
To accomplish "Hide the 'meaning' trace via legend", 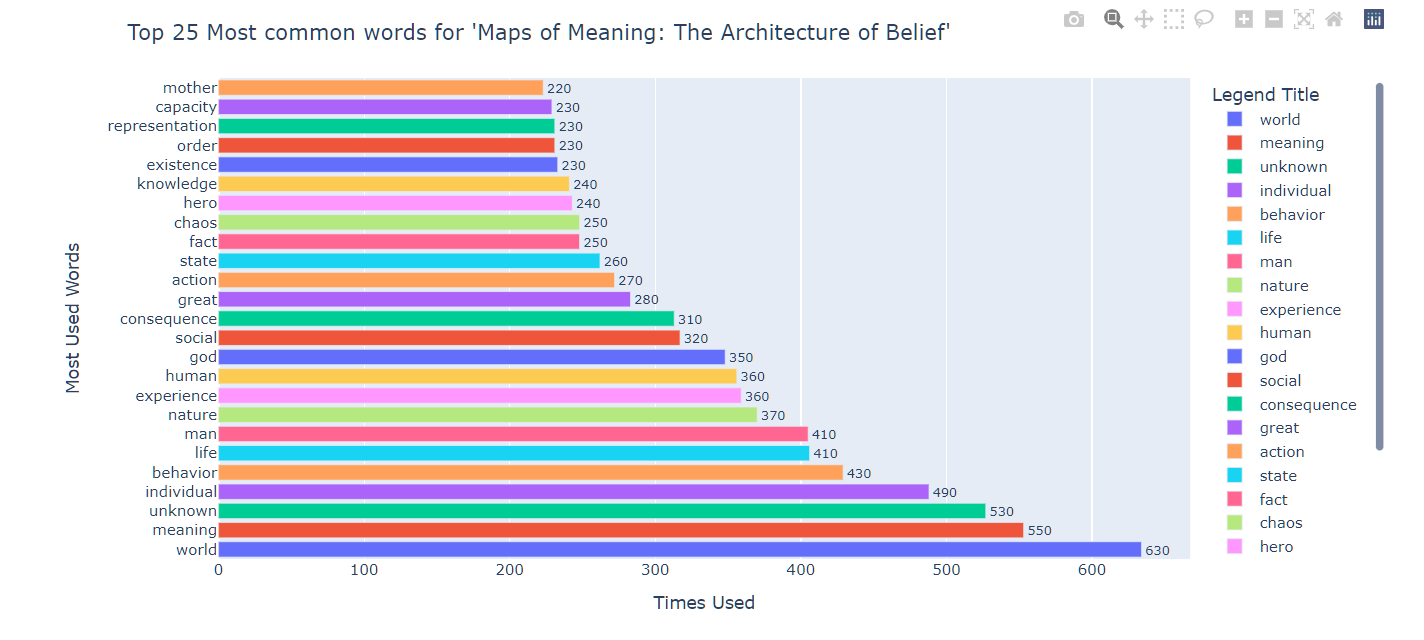I will click(x=1291, y=143).
